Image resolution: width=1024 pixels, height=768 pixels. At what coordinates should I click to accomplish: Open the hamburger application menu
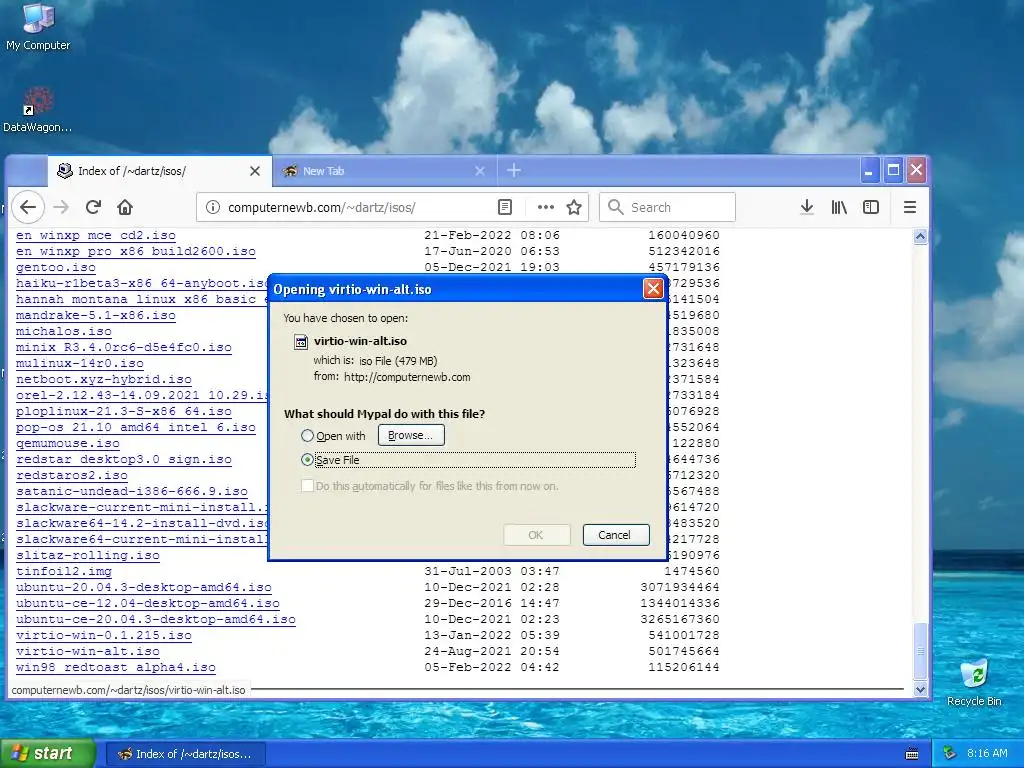pyautogui.click(x=910, y=208)
